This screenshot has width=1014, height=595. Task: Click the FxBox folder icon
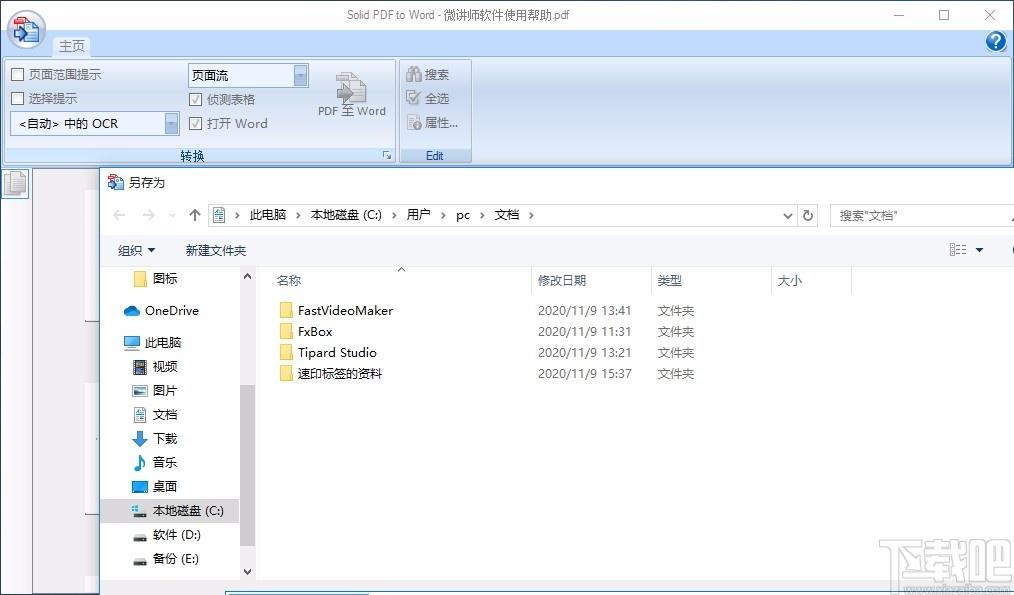(286, 332)
